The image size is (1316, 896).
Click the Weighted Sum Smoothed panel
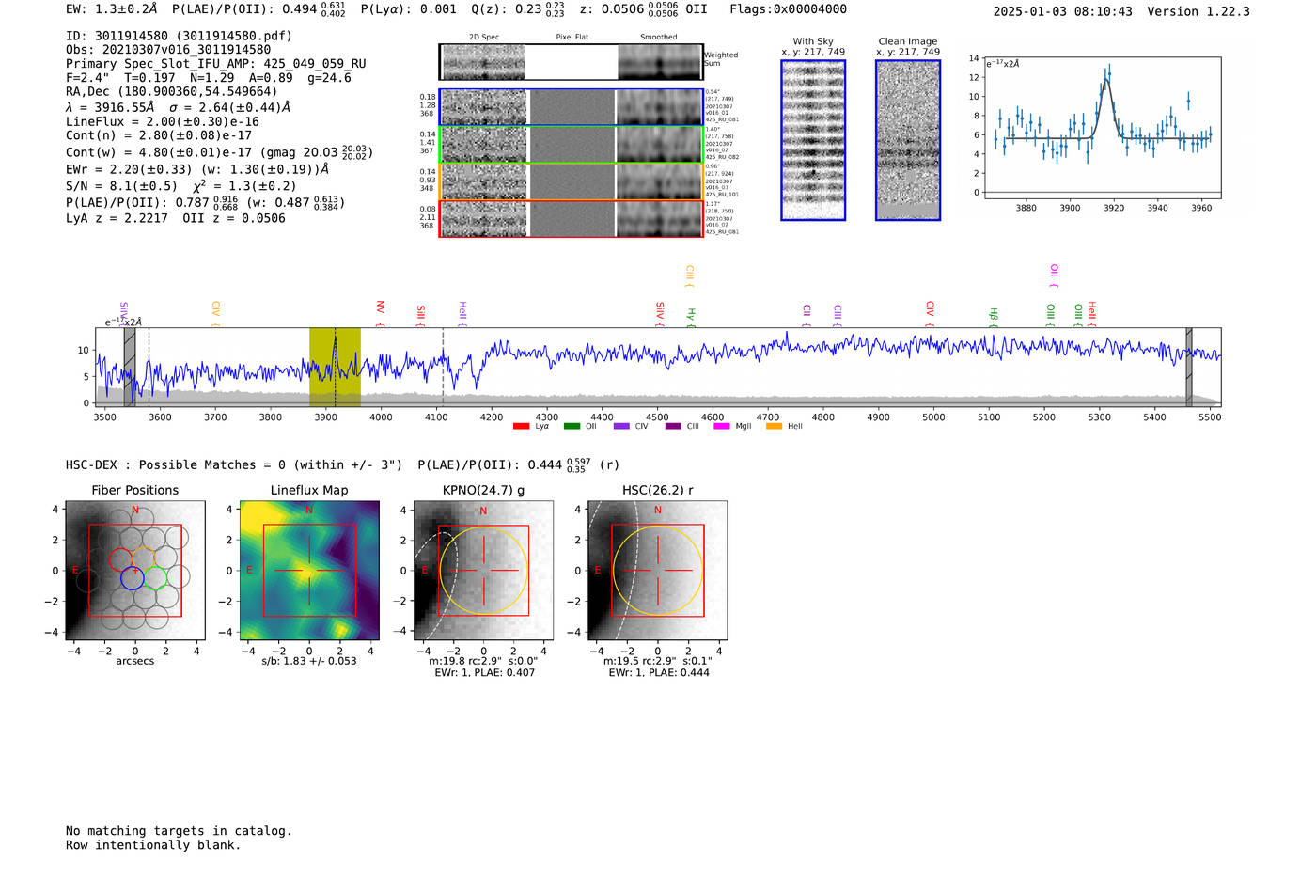[660, 62]
